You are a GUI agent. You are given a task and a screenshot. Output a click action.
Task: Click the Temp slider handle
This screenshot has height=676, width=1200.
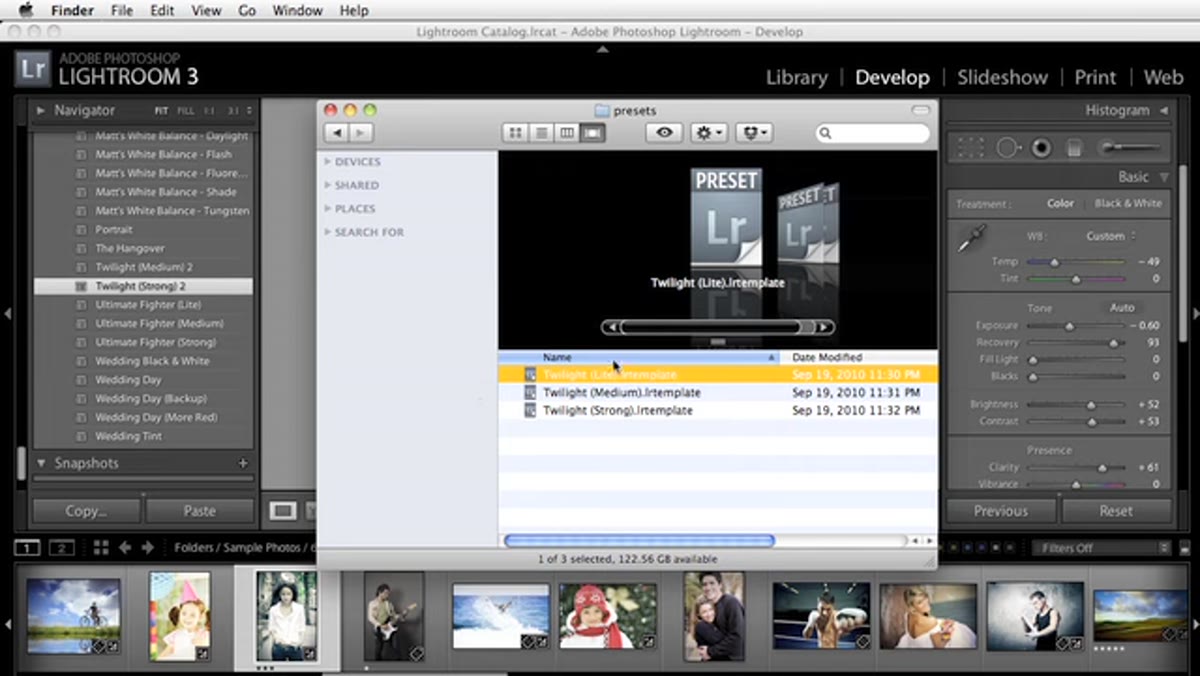pos(1055,262)
